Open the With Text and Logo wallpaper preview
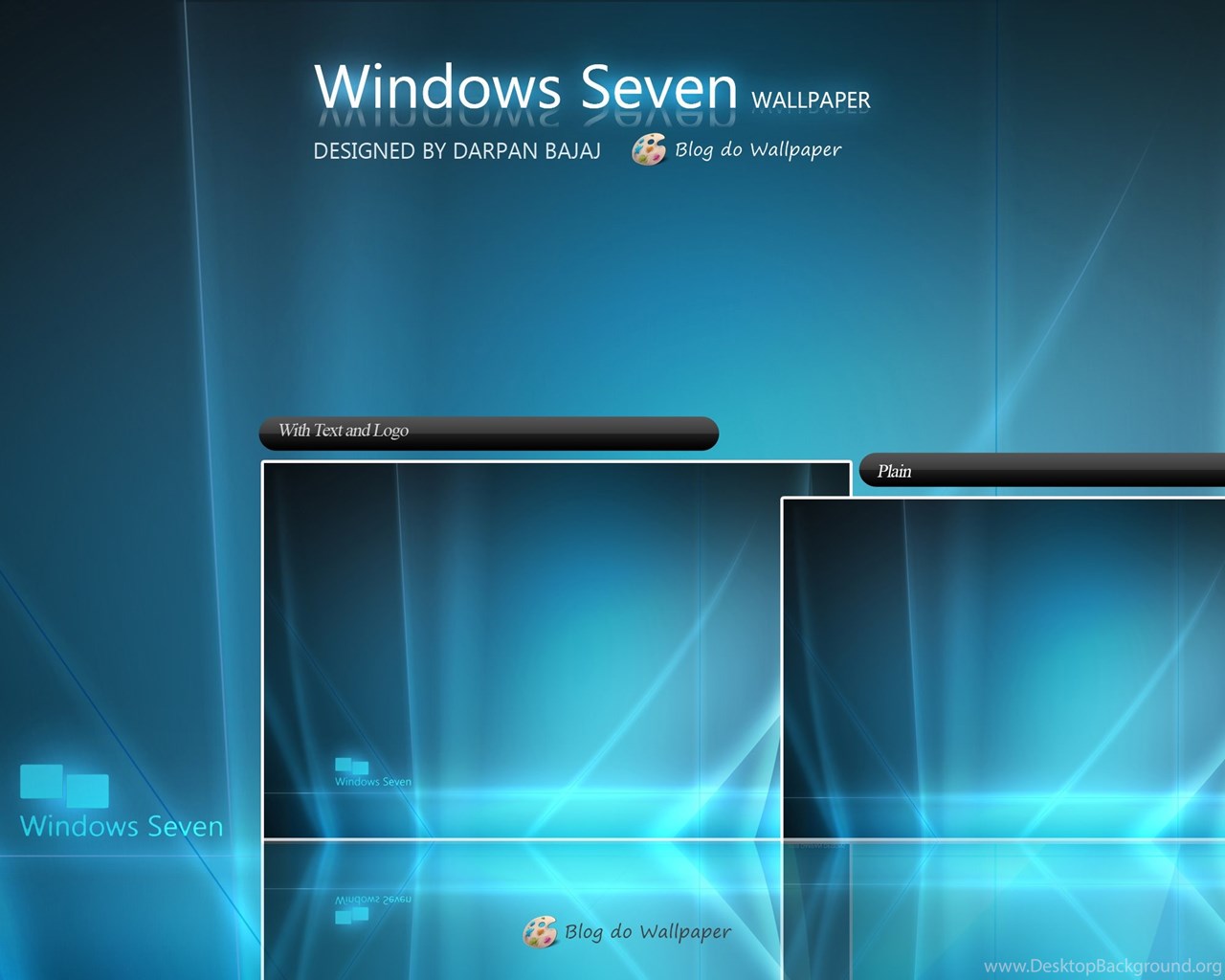1225x980 pixels. click(522, 651)
